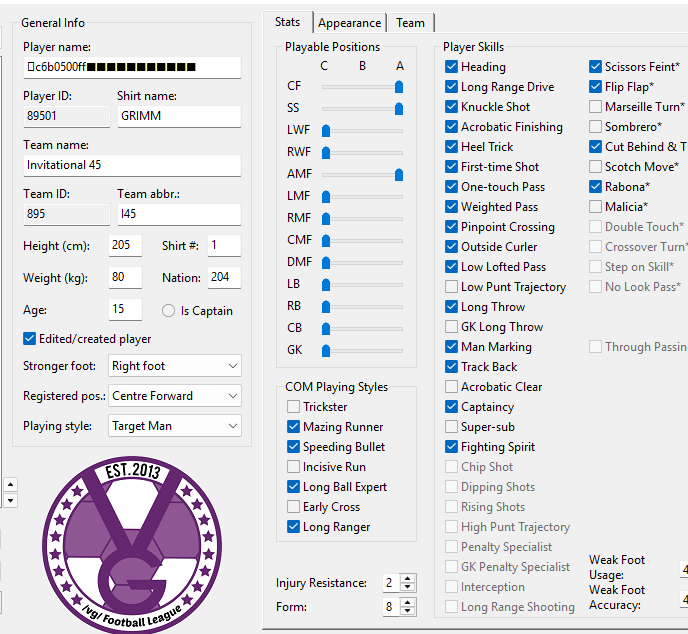
Task: Switch to the Team tab
Action: 410,23
